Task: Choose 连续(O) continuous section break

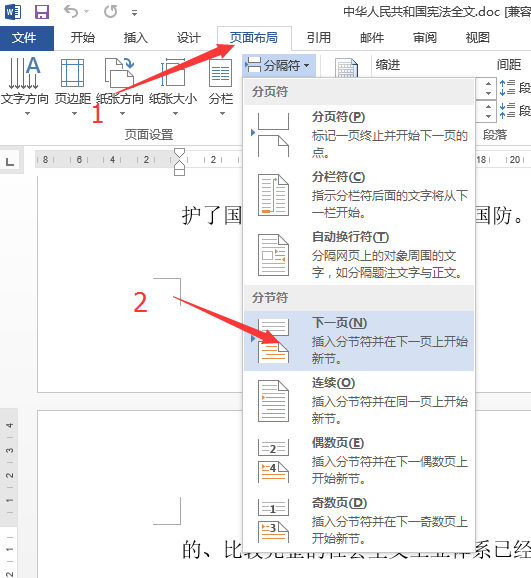Action: [x=358, y=401]
